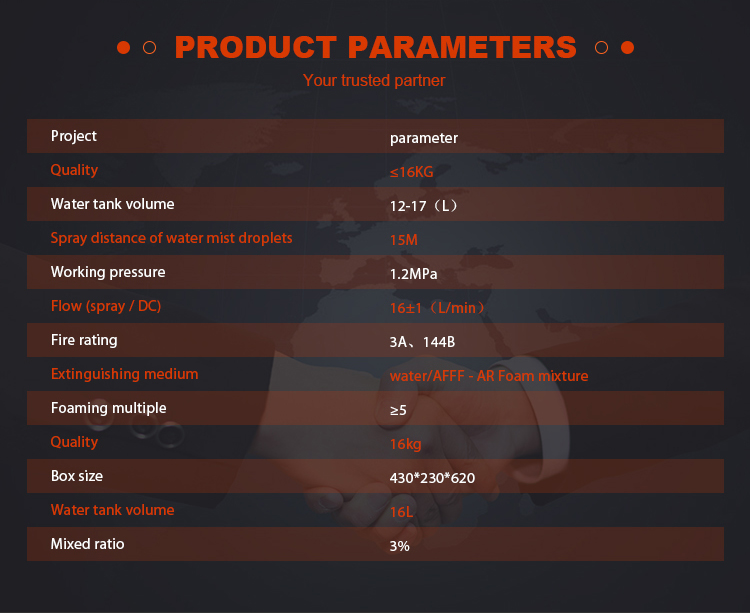
Task: Click the 3A、144B fire rating value
Action: click(422, 342)
